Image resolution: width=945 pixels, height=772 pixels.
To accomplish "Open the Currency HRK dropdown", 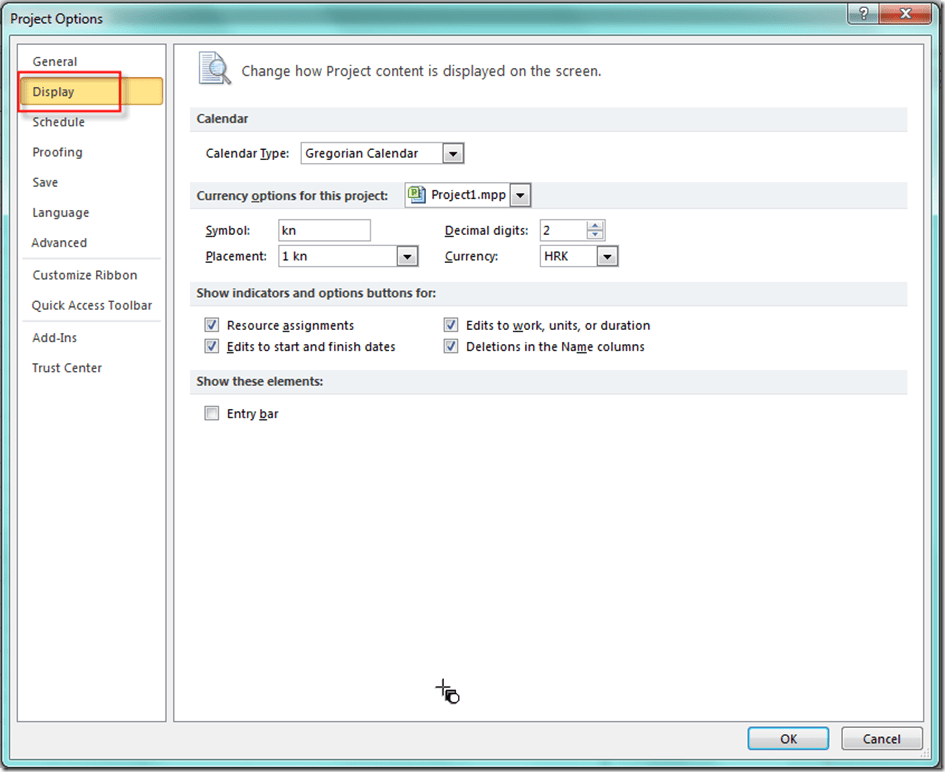I will pos(607,257).
